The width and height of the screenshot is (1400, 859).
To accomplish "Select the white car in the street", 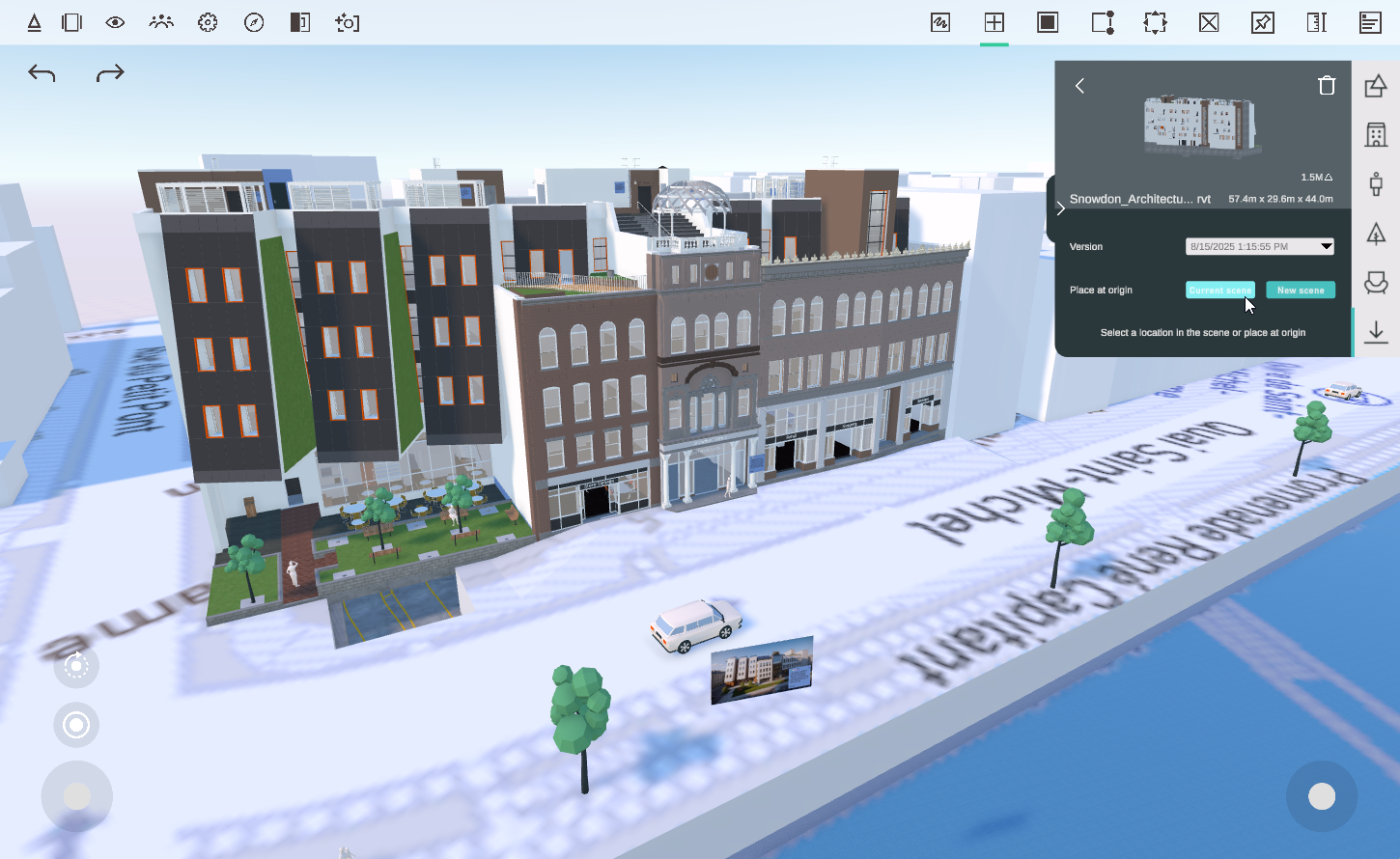I will pos(696,624).
